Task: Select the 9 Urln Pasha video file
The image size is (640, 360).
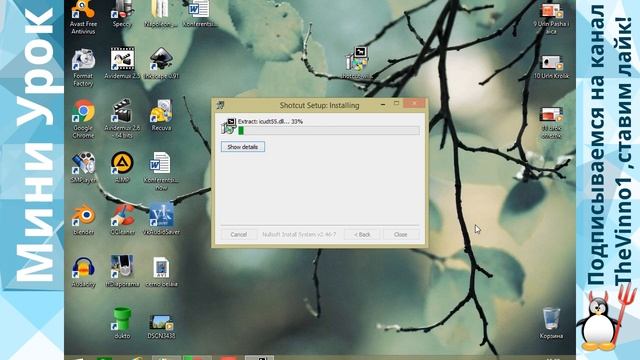Action: click(x=551, y=18)
